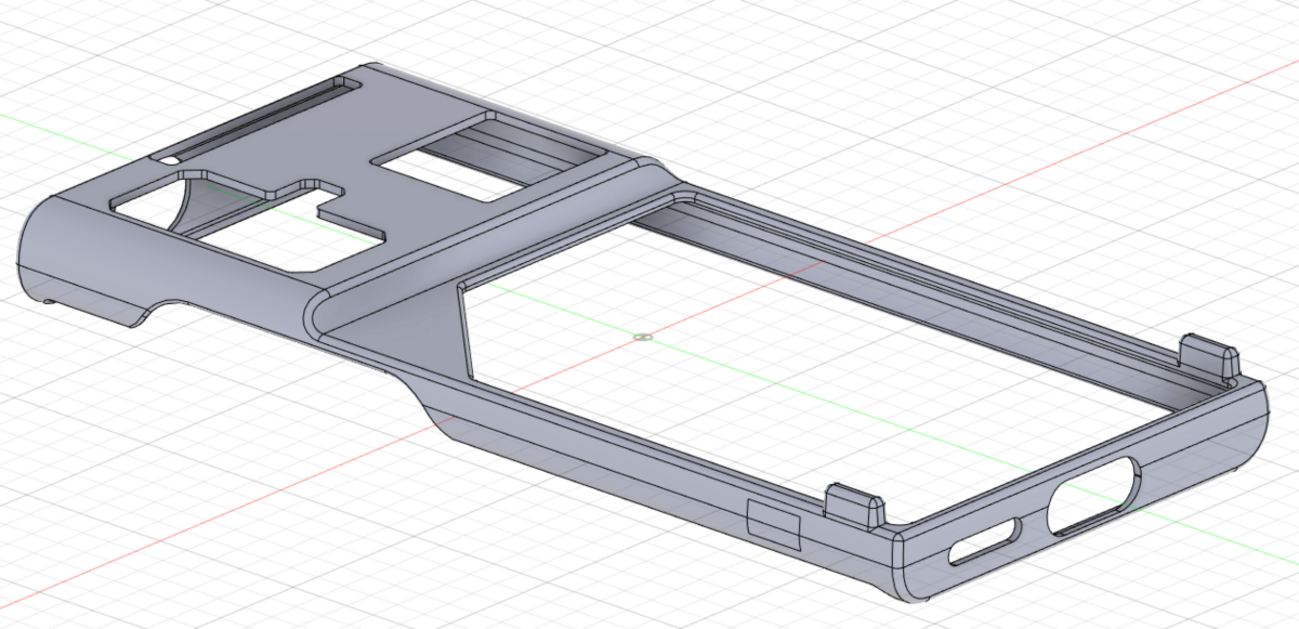Image resolution: width=1299 pixels, height=629 pixels.
Task: Select the small rectangular button recess on the case side
Action: [774, 526]
